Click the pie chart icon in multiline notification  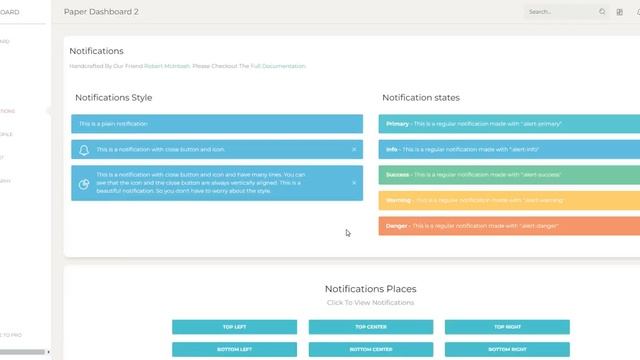tap(84, 184)
